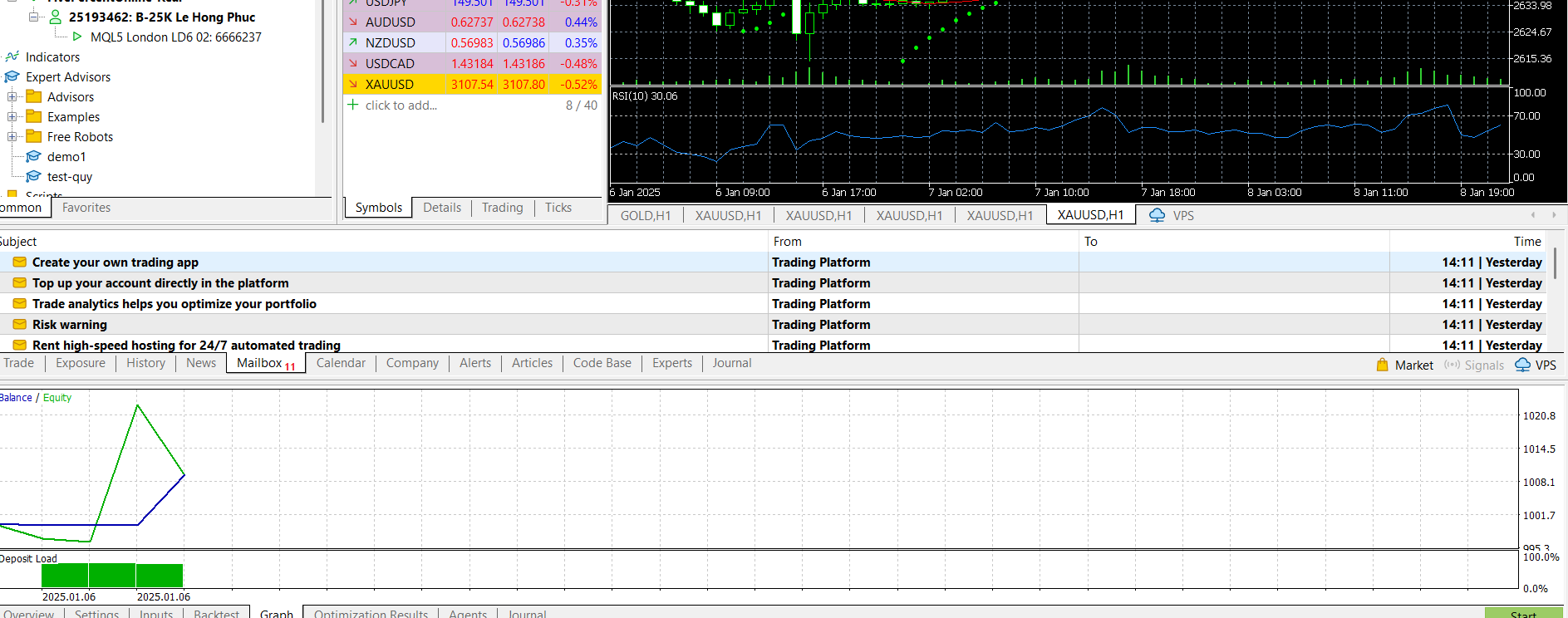
Task: Open the Alerts tab
Action: (x=475, y=363)
